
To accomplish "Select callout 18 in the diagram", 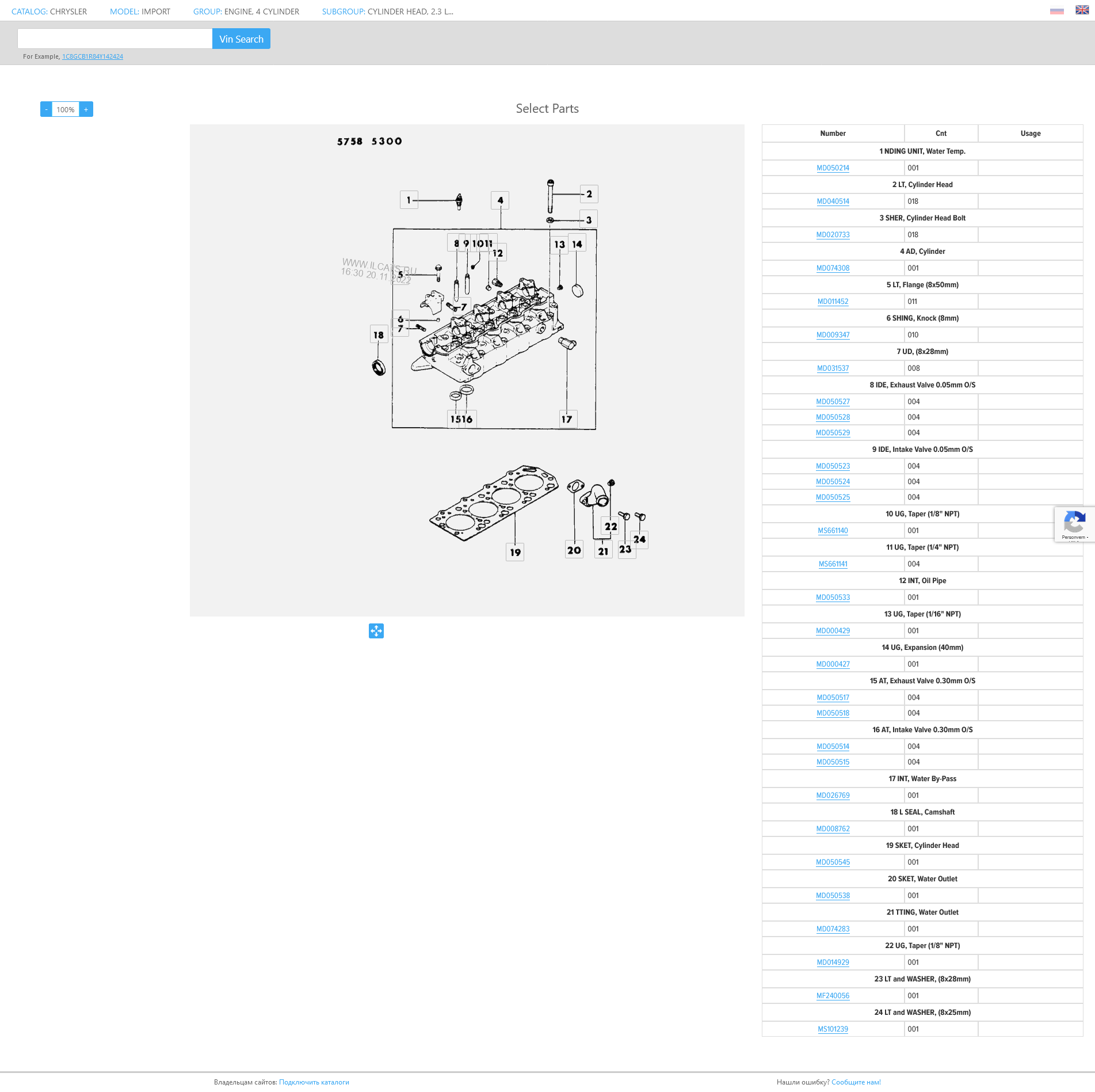I will tap(379, 335).
